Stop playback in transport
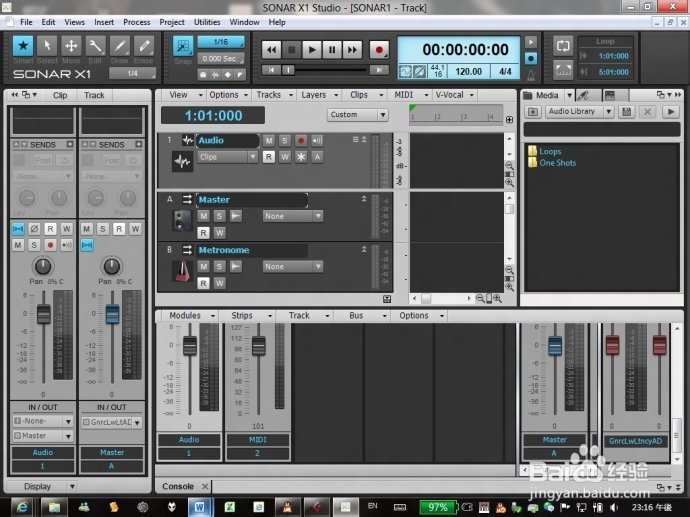690x517 pixels. click(291, 50)
